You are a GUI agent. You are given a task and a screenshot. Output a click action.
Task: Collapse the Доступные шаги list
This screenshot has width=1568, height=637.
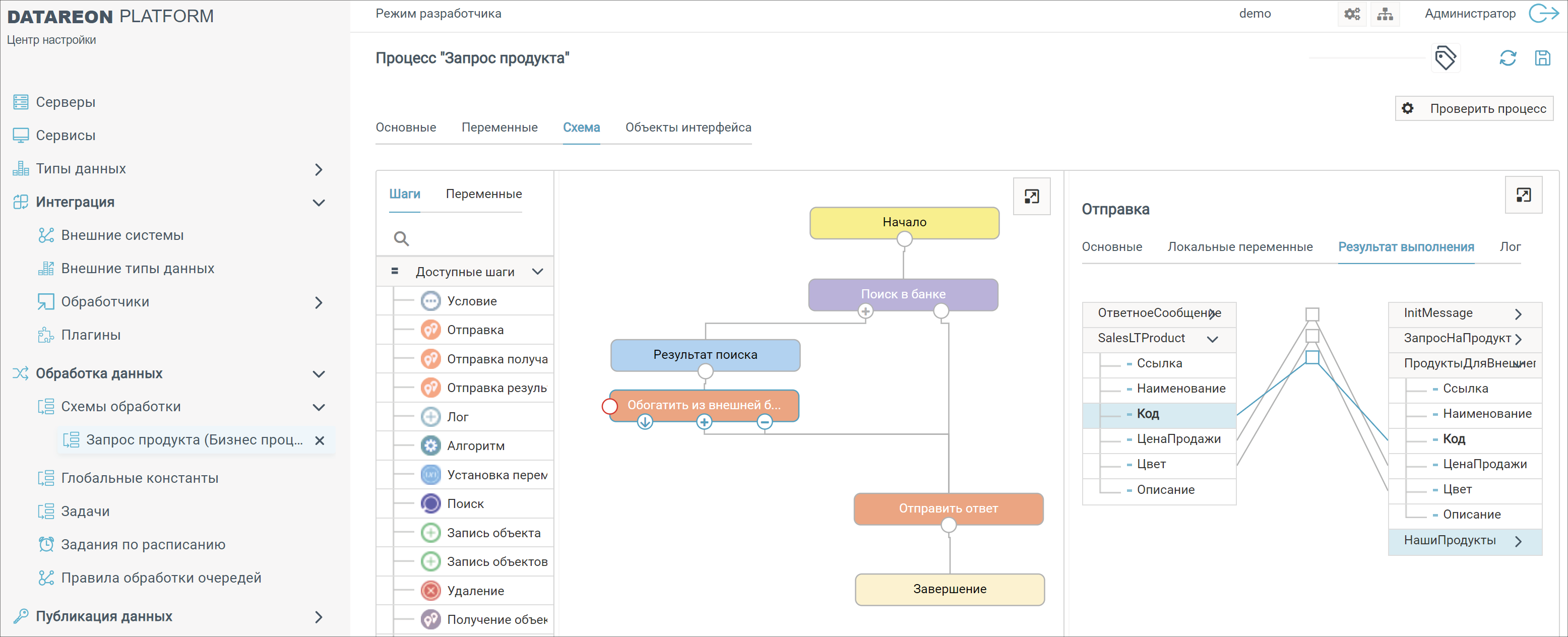537,272
